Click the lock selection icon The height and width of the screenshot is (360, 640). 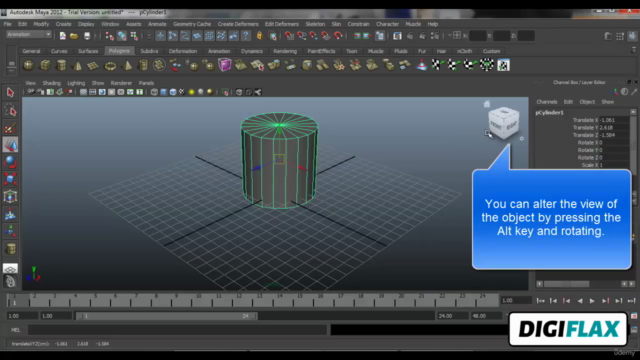click(259, 36)
